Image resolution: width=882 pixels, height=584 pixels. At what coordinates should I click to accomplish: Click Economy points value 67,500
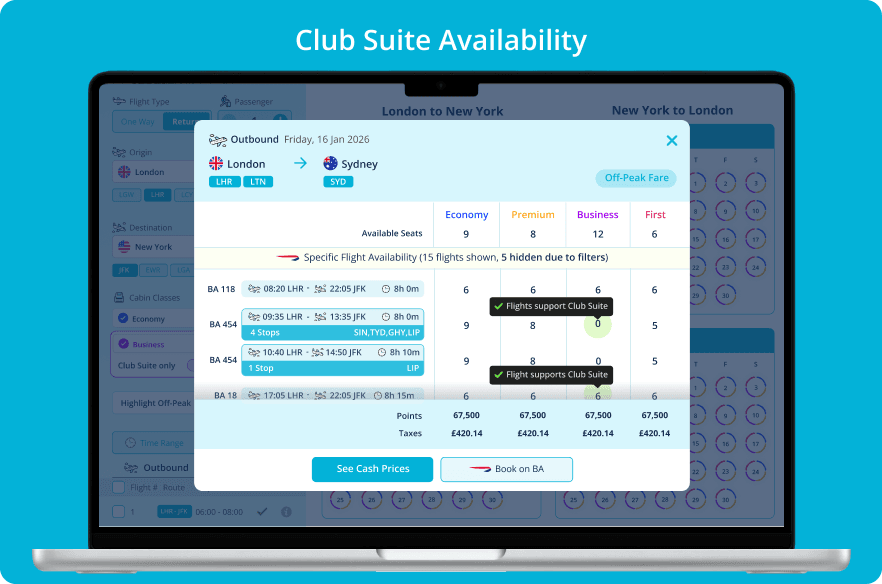[466, 415]
